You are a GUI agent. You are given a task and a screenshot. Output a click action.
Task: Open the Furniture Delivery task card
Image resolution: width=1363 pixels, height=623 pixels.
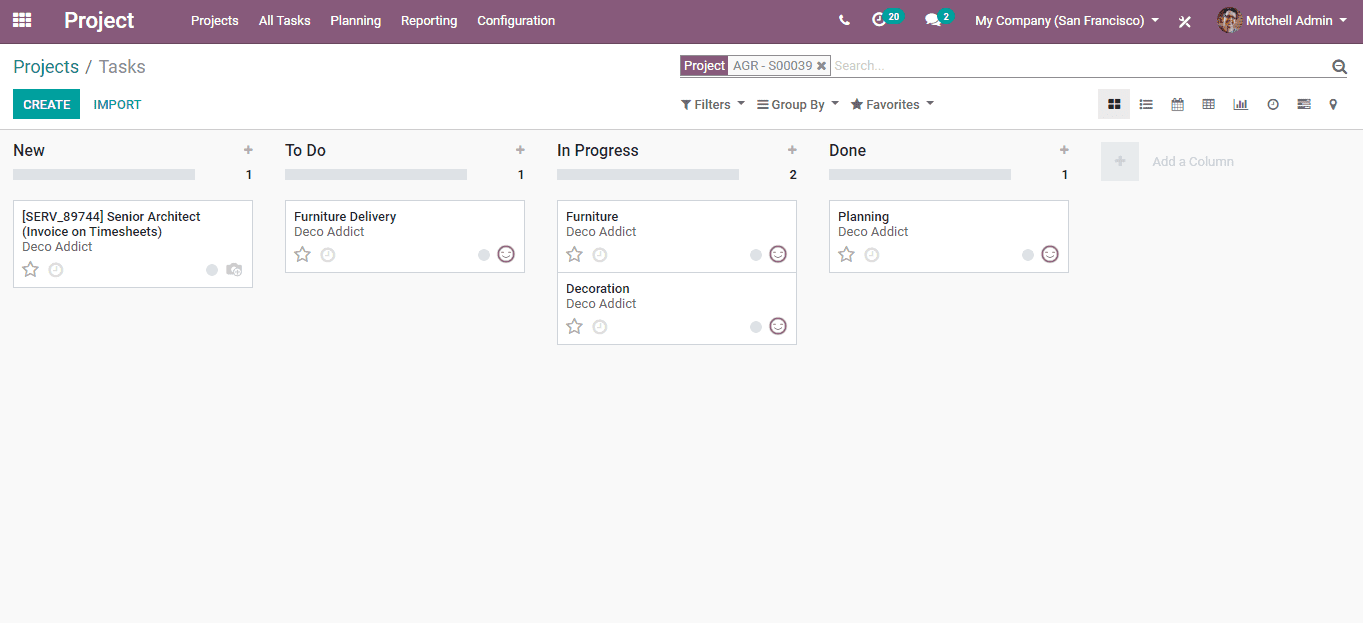coord(405,236)
